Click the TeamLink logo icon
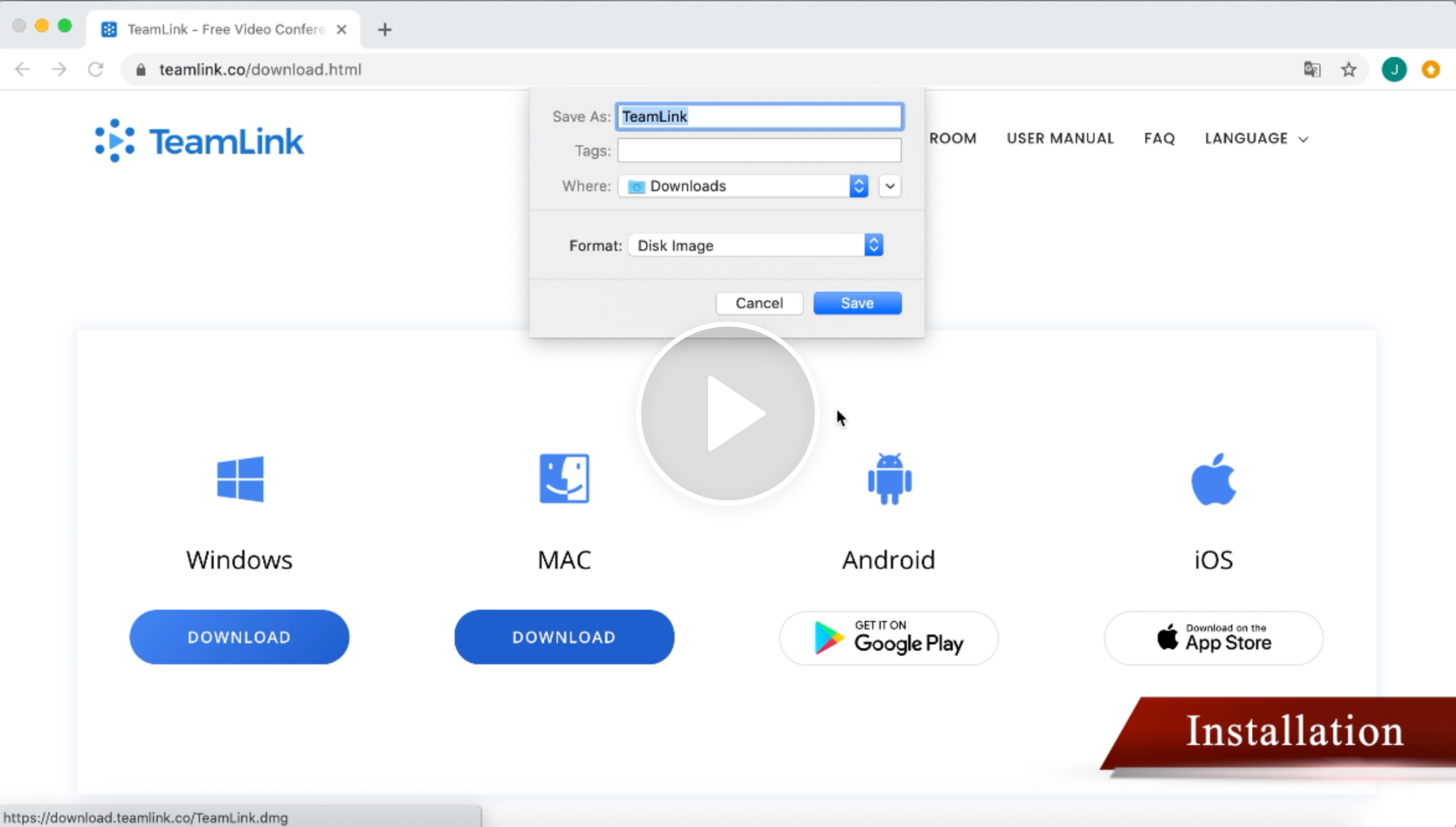Viewport: 1456px width, 827px height. (113, 140)
